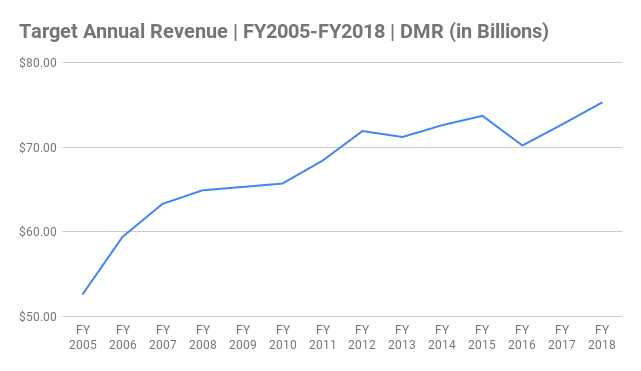Screen dimensions: 641x371
Task: Click the FY 2018 end point of line
Action: tap(602, 103)
